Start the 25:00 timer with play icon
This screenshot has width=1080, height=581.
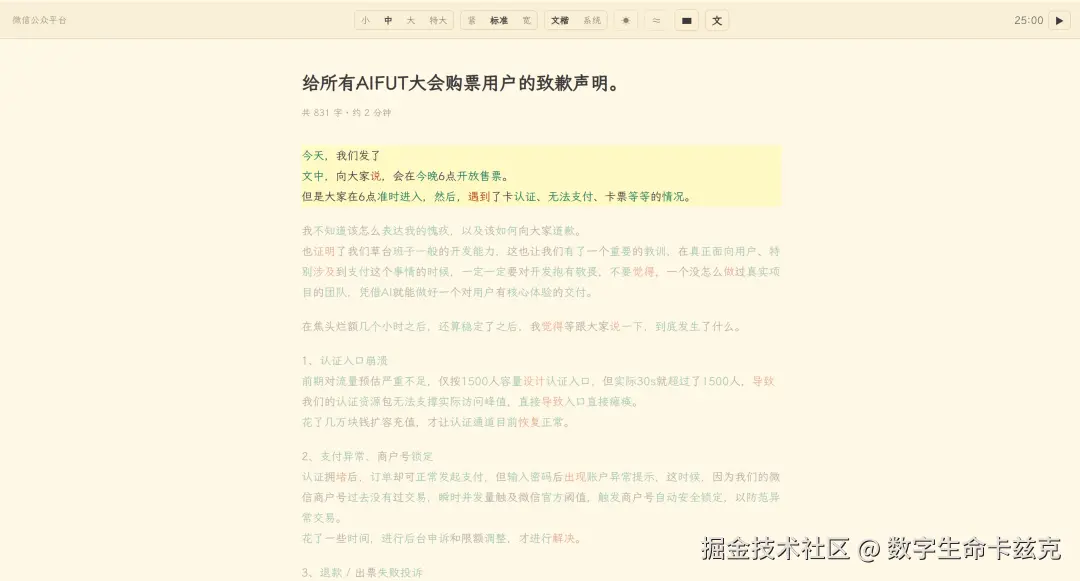[1058, 20]
